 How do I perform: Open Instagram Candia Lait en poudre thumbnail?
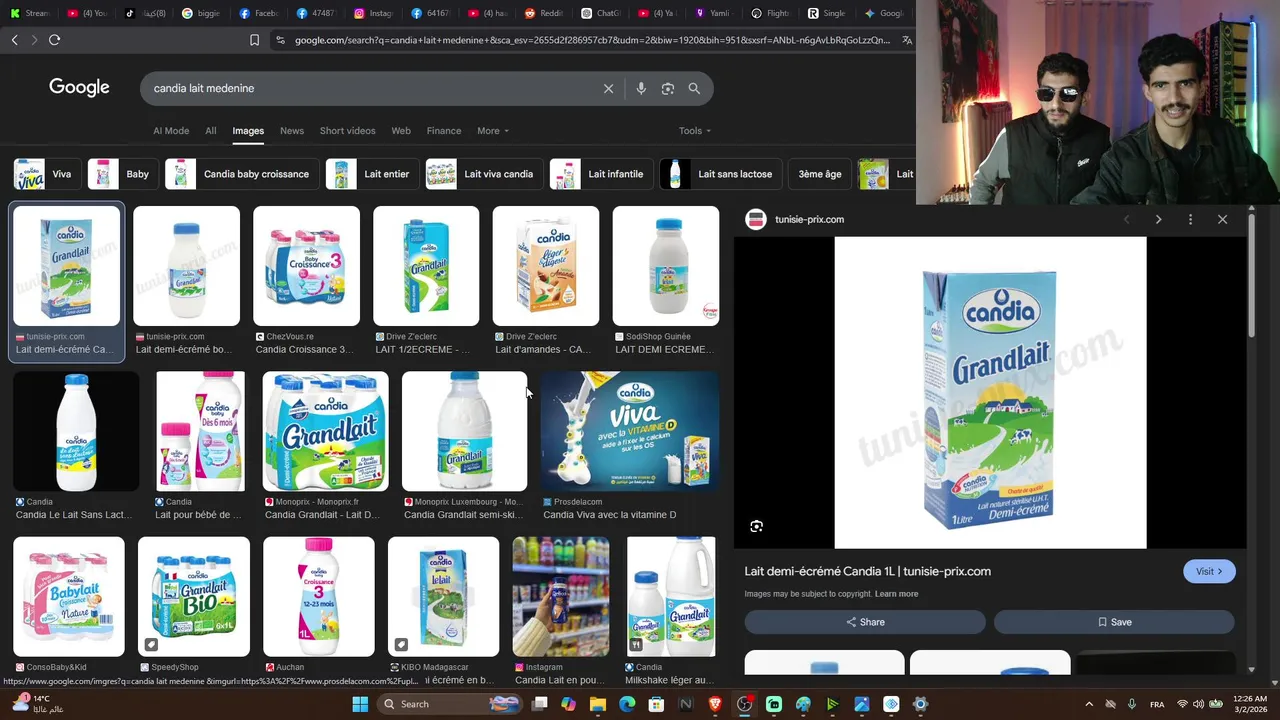click(x=561, y=596)
